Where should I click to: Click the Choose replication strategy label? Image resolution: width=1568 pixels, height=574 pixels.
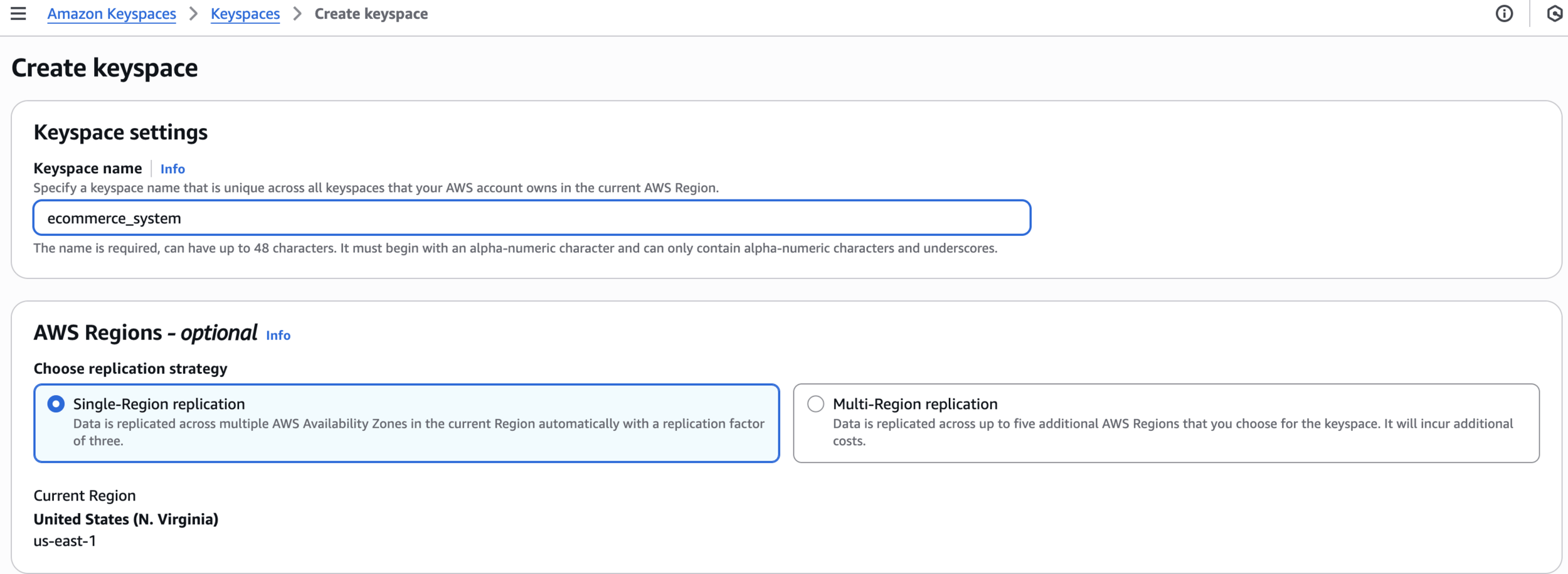coord(130,369)
